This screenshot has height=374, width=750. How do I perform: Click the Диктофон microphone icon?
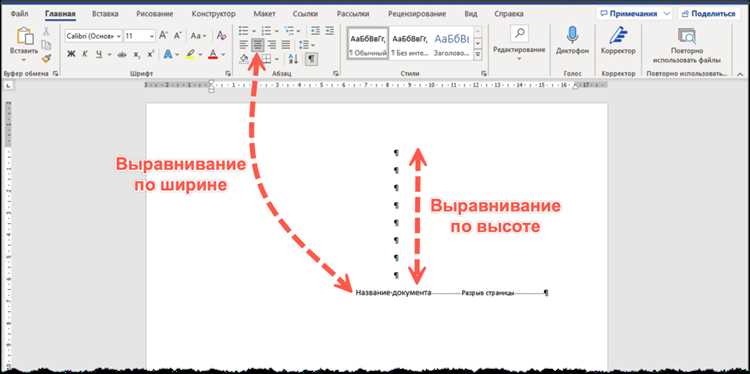point(572,35)
